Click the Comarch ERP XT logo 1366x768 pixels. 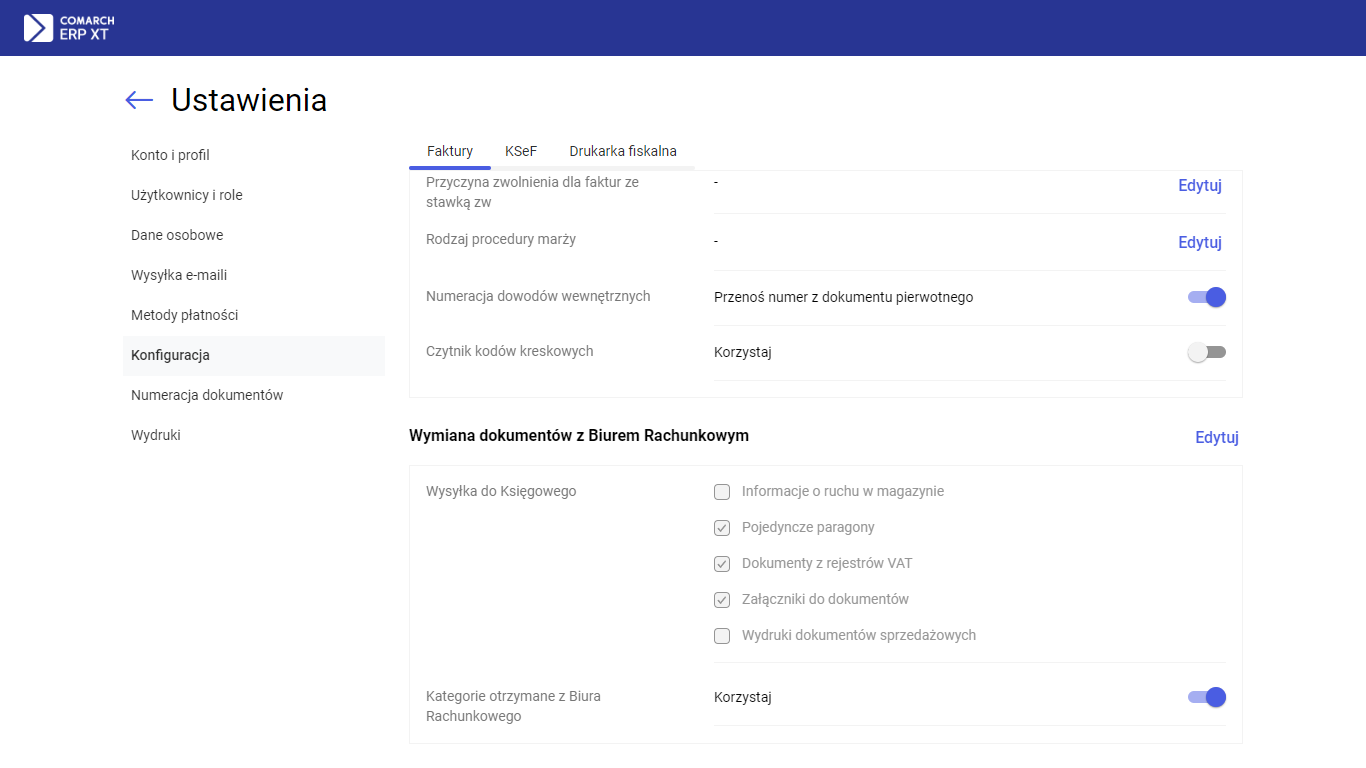[69, 28]
